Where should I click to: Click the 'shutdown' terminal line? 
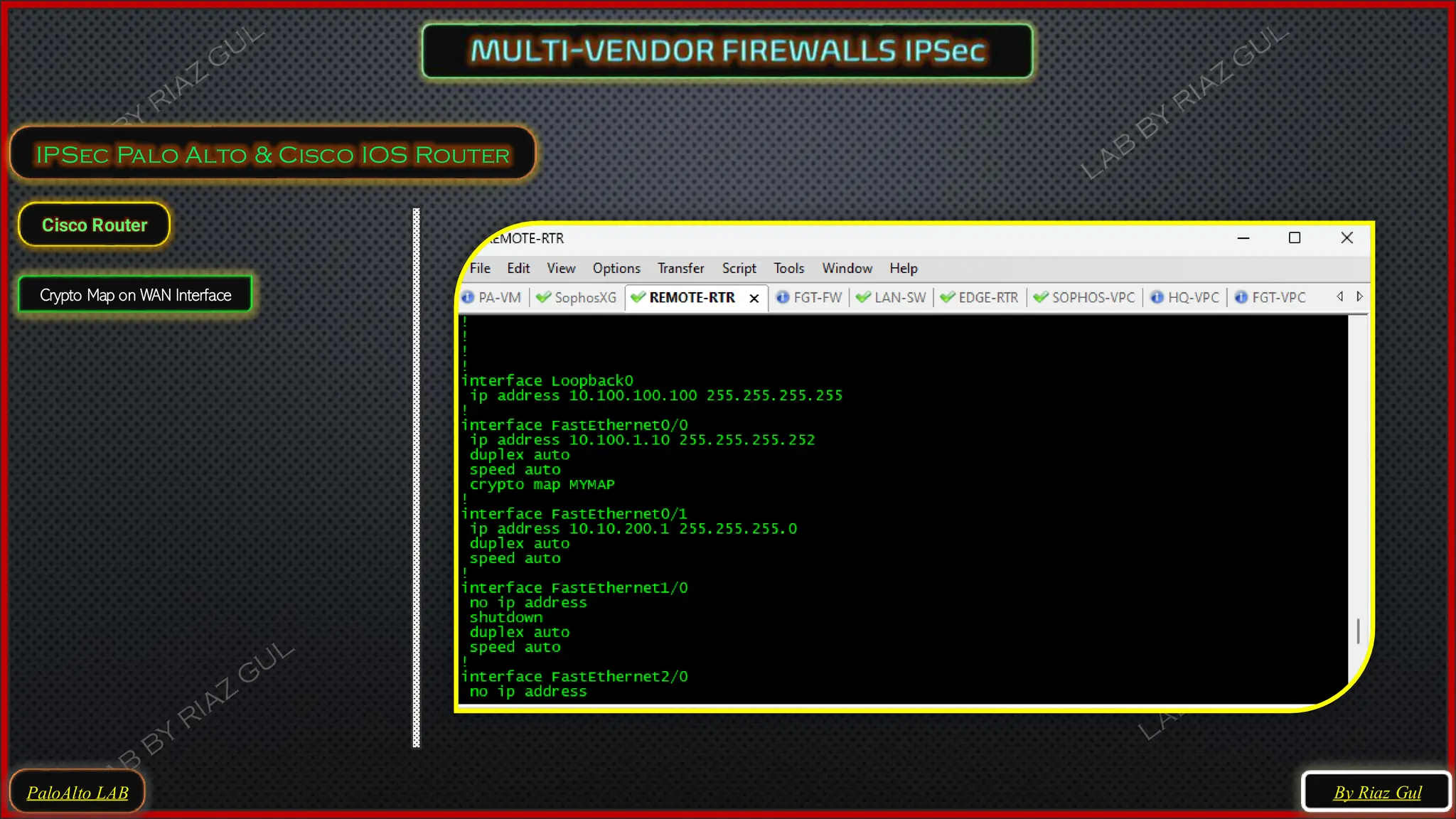(x=505, y=618)
